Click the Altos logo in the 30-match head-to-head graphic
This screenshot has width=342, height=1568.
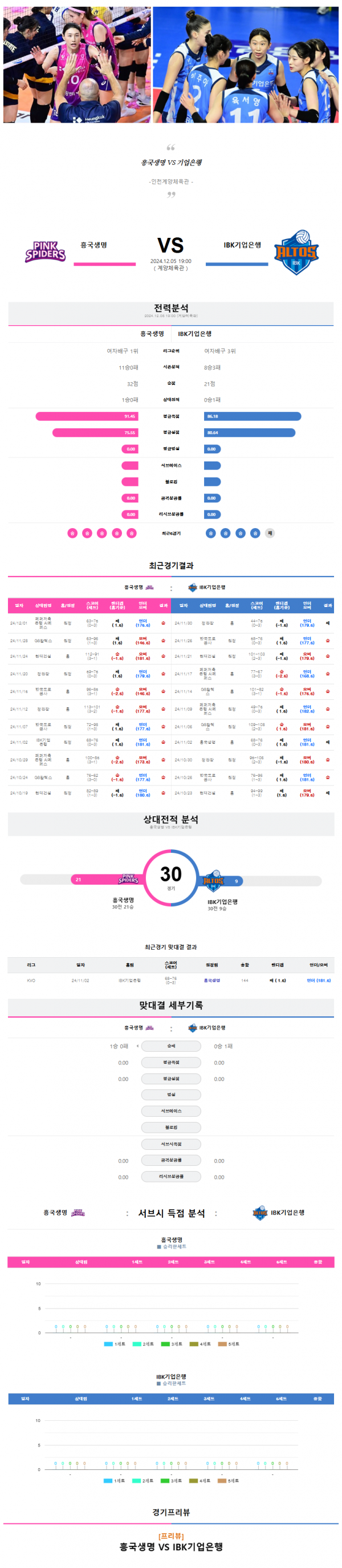pyautogui.click(x=213, y=881)
